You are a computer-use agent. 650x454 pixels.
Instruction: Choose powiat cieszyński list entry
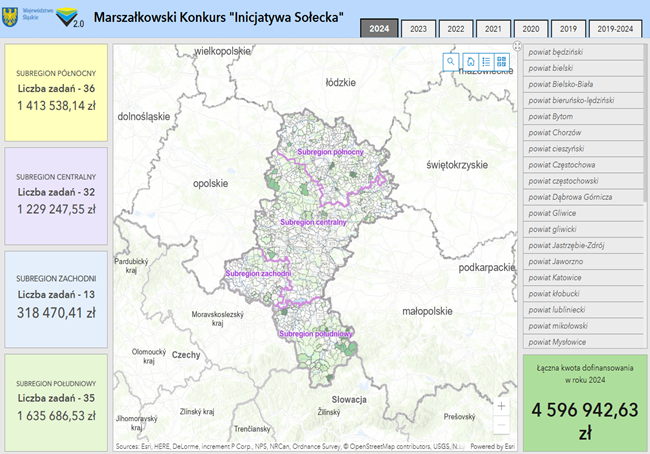[582, 149]
